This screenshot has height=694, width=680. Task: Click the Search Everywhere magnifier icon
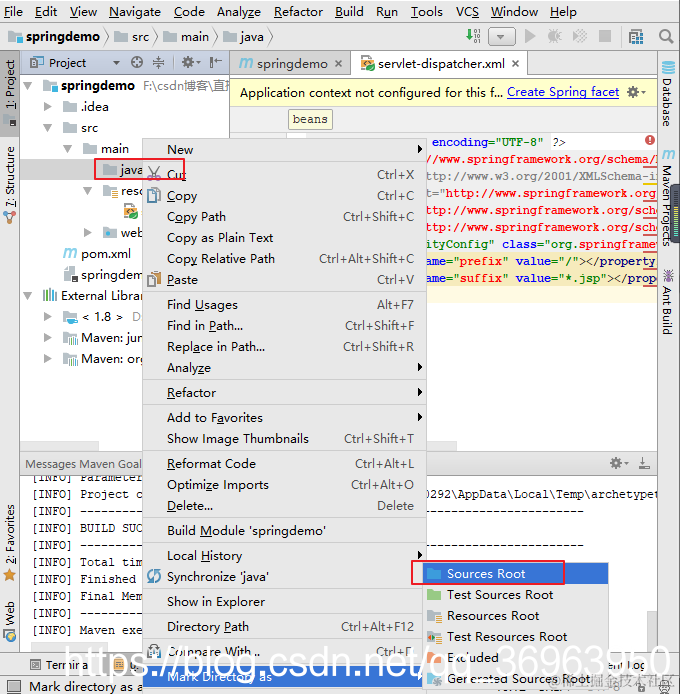click(x=665, y=36)
